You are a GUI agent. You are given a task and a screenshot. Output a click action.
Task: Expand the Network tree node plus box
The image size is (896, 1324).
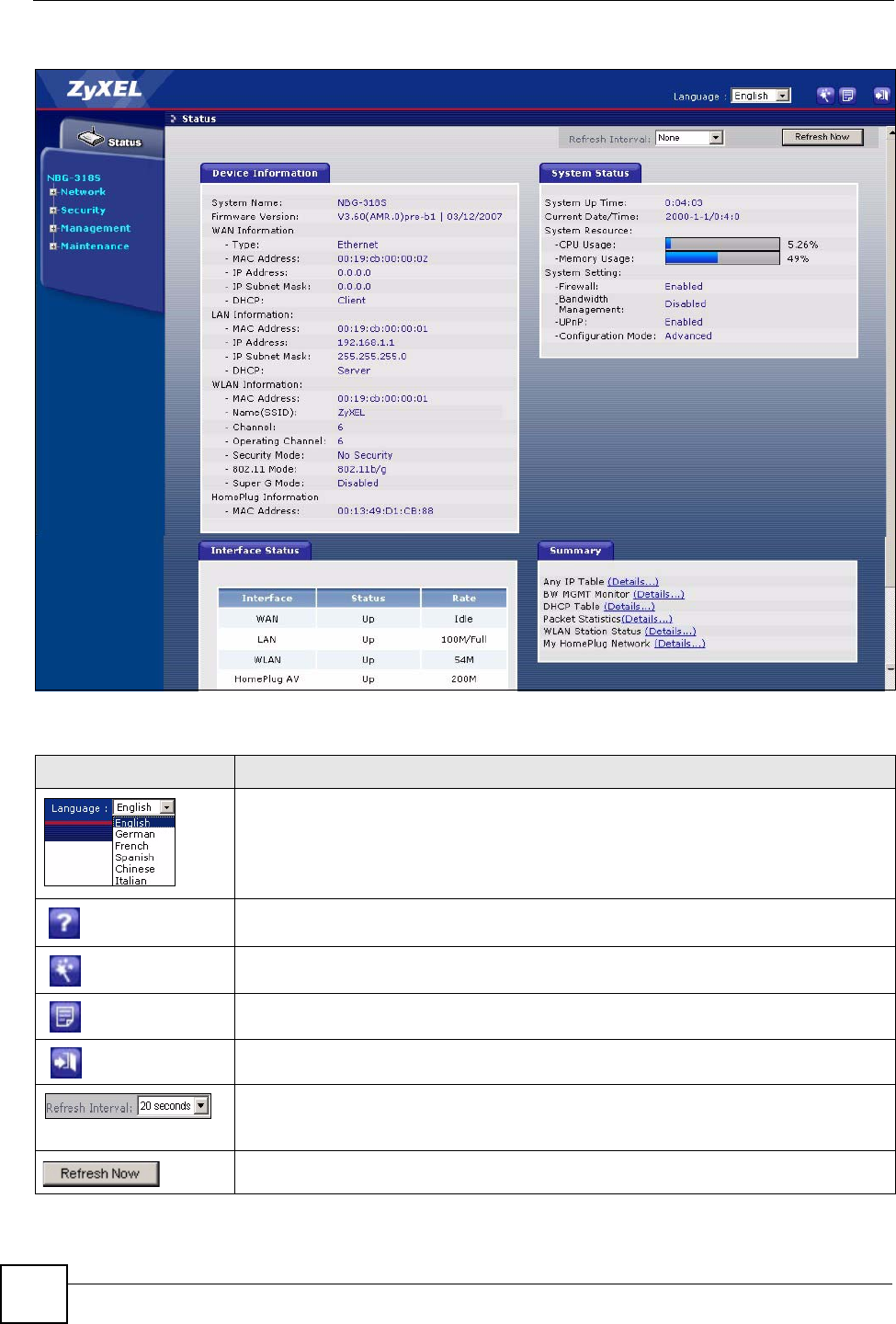[53, 192]
